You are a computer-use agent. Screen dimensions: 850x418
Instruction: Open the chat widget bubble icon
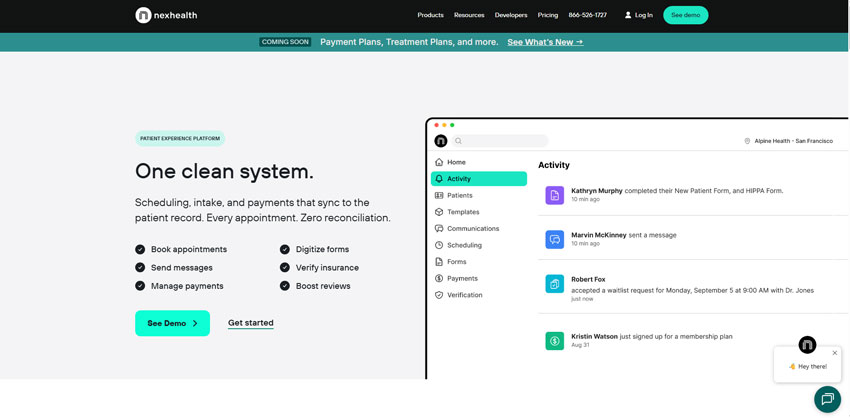[827, 400]
